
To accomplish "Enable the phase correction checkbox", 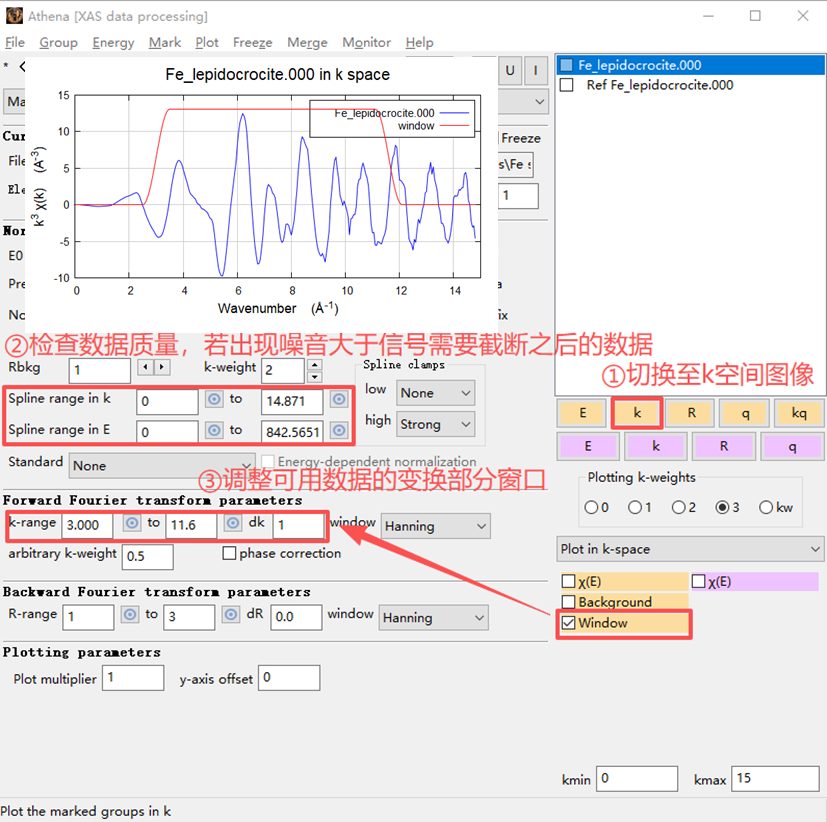I will tap(229, 553).
